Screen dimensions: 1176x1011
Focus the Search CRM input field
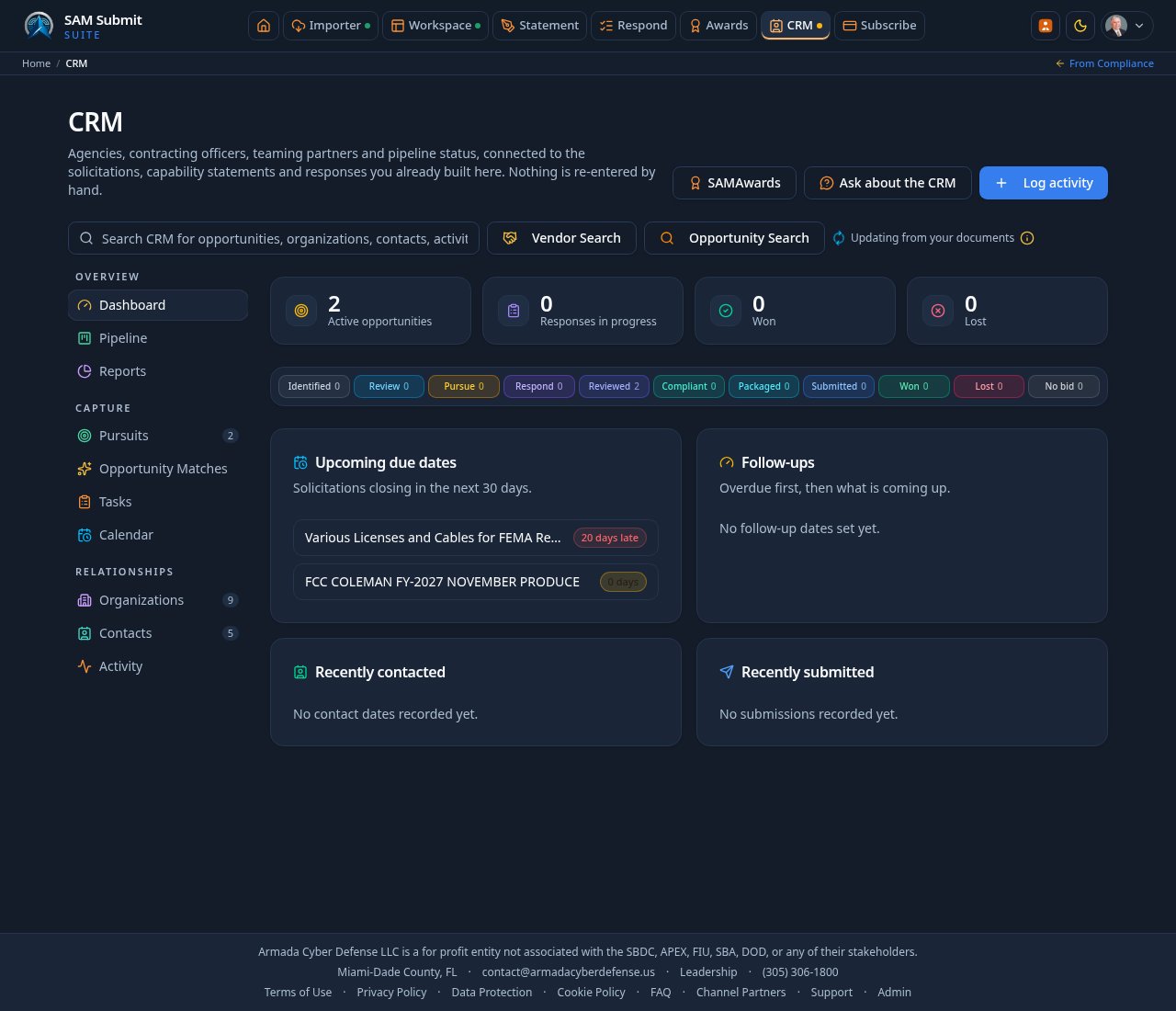click(274, 238)
